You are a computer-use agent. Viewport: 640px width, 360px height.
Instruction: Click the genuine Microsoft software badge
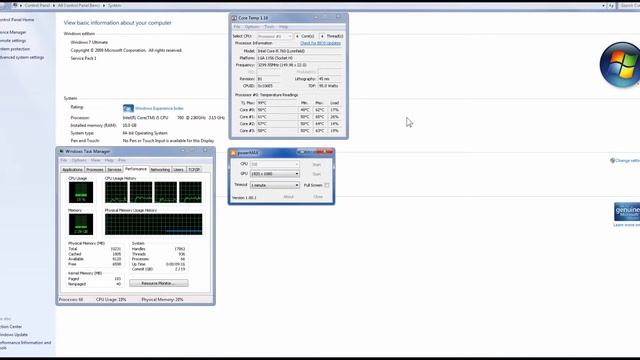pos(627,212)
